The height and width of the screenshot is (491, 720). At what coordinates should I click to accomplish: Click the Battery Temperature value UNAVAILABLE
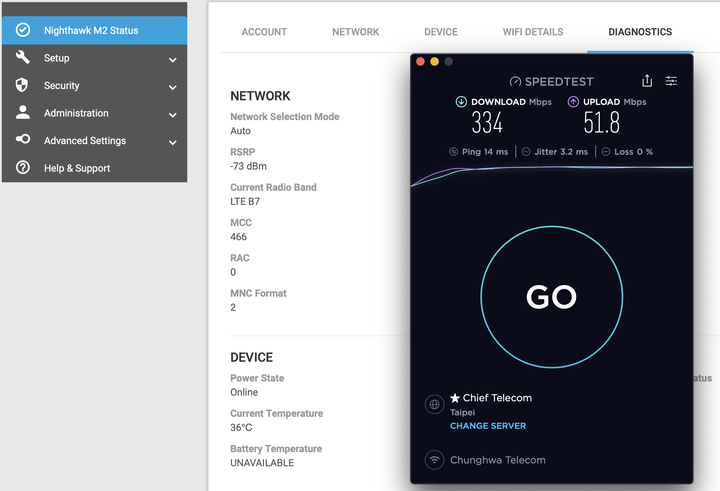(x=262, y=463)
